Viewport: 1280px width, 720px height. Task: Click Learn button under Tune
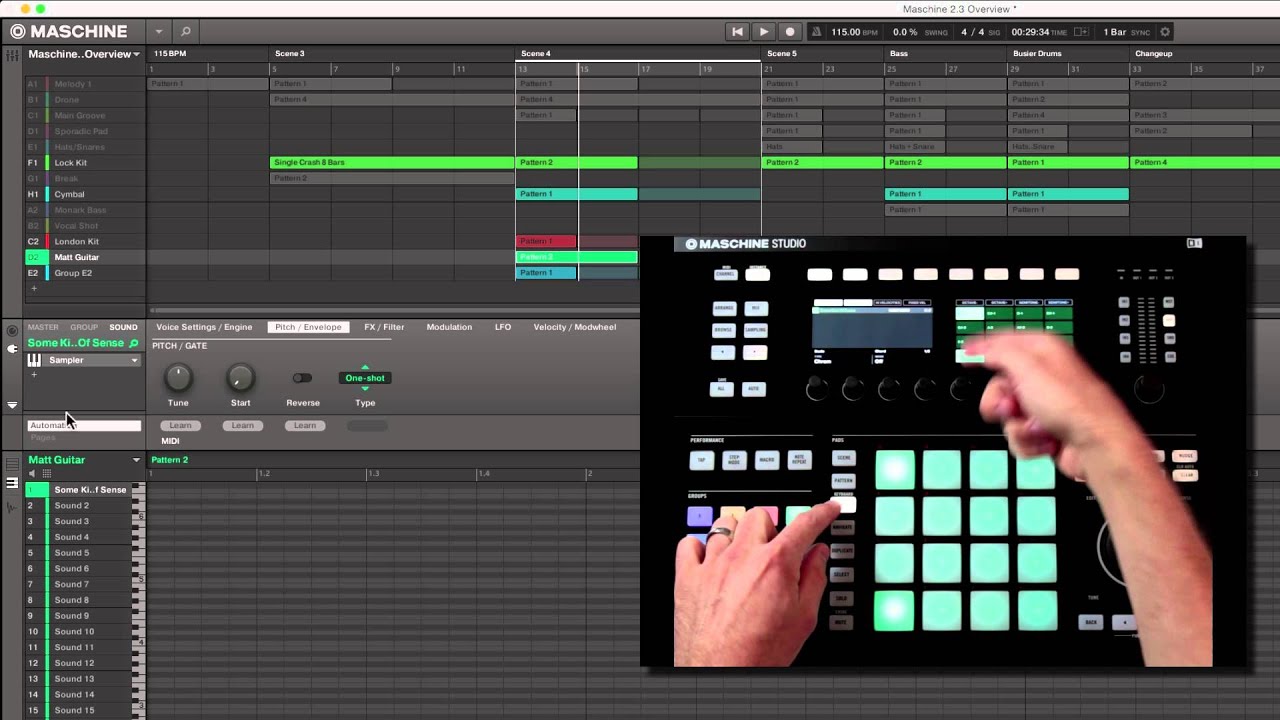180,425
